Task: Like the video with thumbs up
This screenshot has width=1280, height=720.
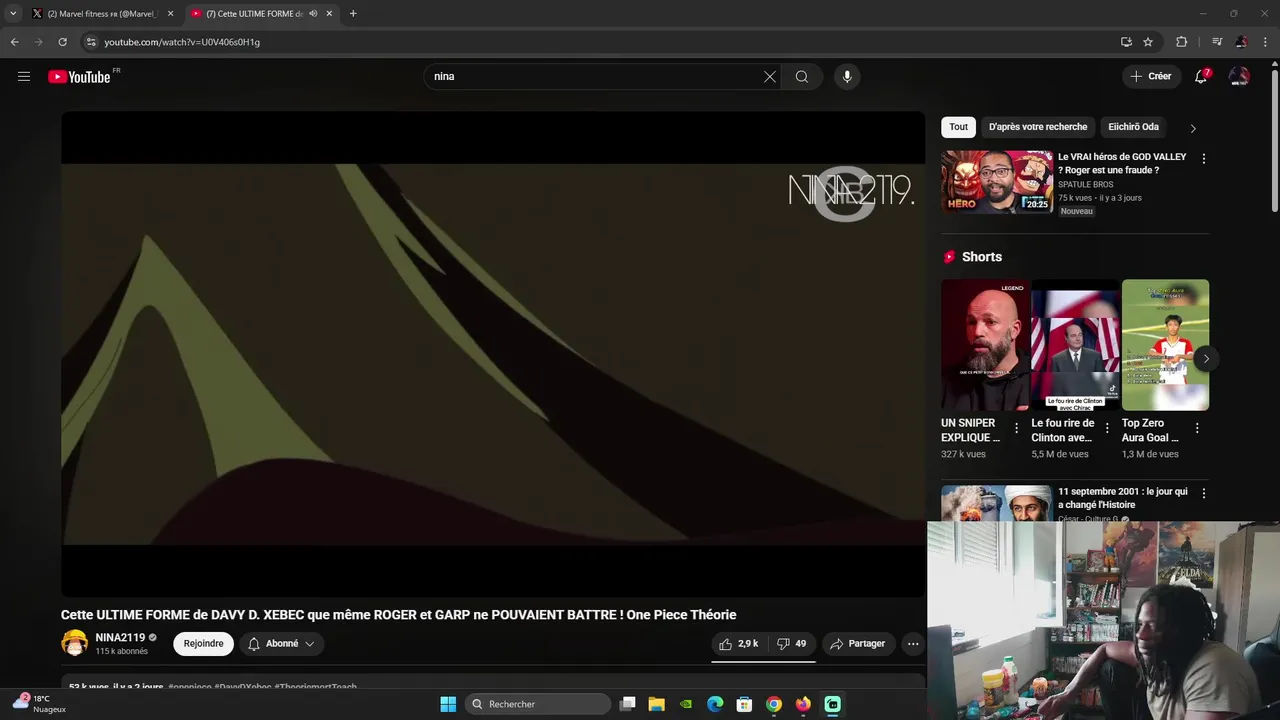Action: 739,644
